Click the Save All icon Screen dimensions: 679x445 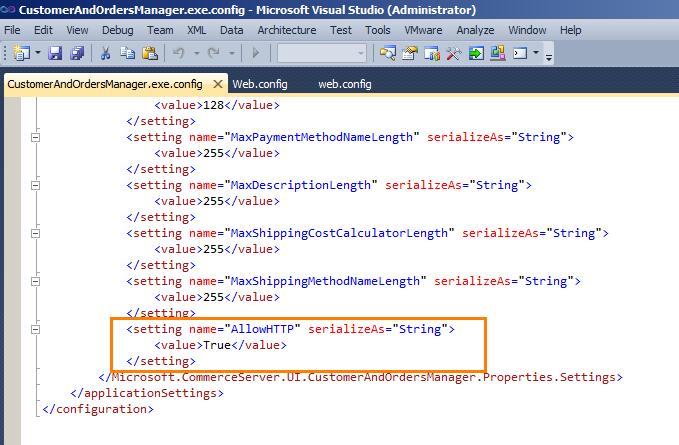78,53
